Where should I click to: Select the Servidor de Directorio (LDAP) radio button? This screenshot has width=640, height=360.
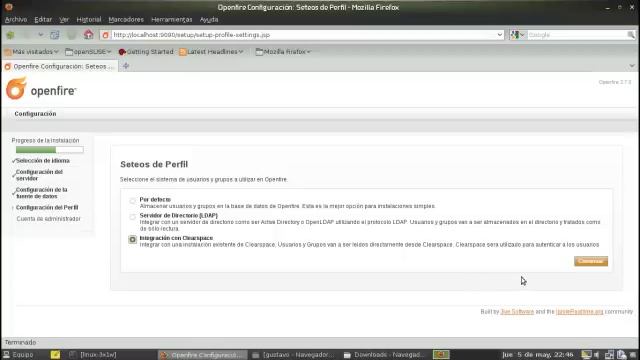(x=132, y=217)
